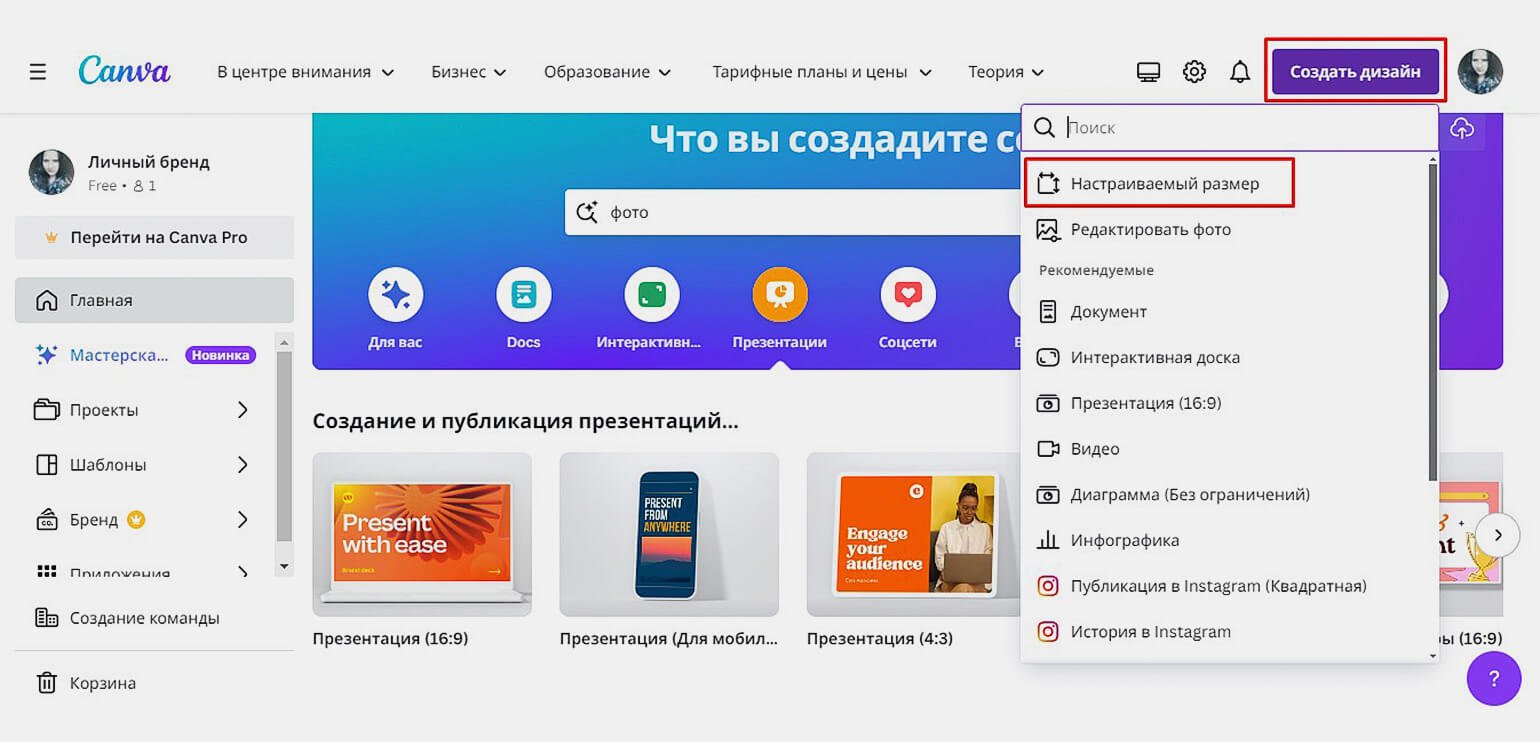Expand the В центре внимания menu

pos(305,72)
